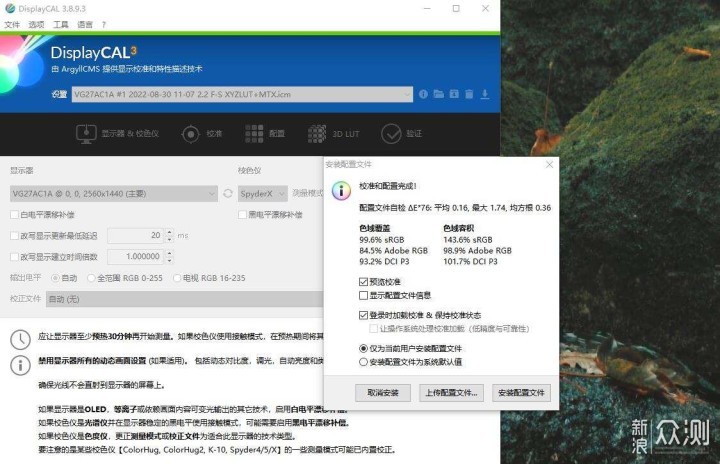Image resolution: width=720 pixels, height=464 pixels.
Task: Click the ΔE*76 self-check result line
Action: pos(455,208)
